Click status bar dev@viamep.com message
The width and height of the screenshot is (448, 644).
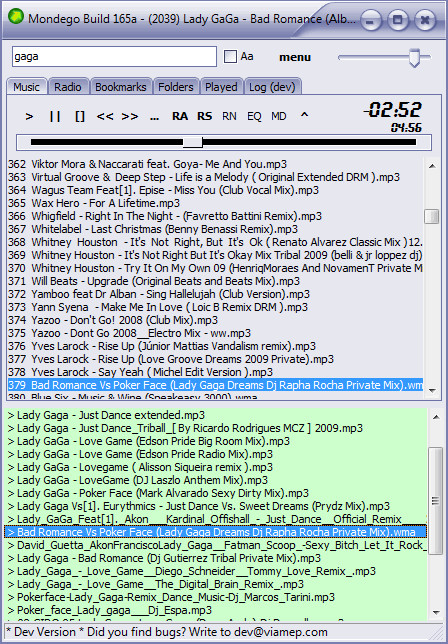pos(166,632)
